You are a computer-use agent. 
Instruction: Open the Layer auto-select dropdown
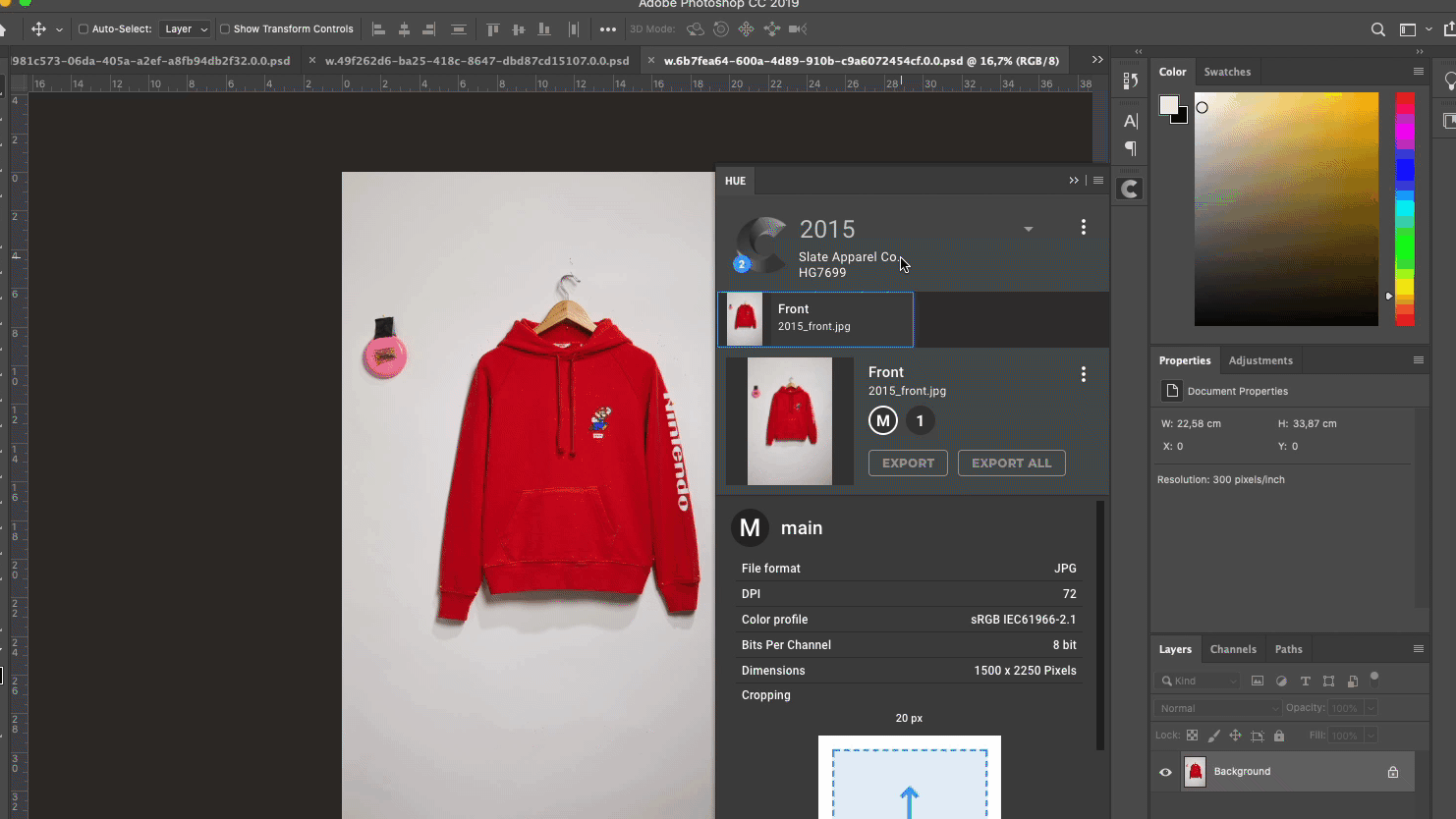185,29
